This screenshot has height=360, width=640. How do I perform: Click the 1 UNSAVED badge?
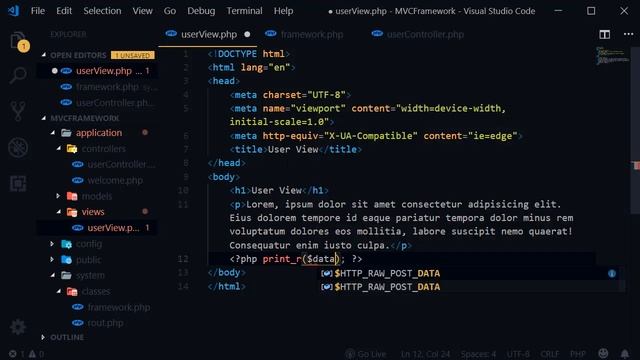(133, 55)
